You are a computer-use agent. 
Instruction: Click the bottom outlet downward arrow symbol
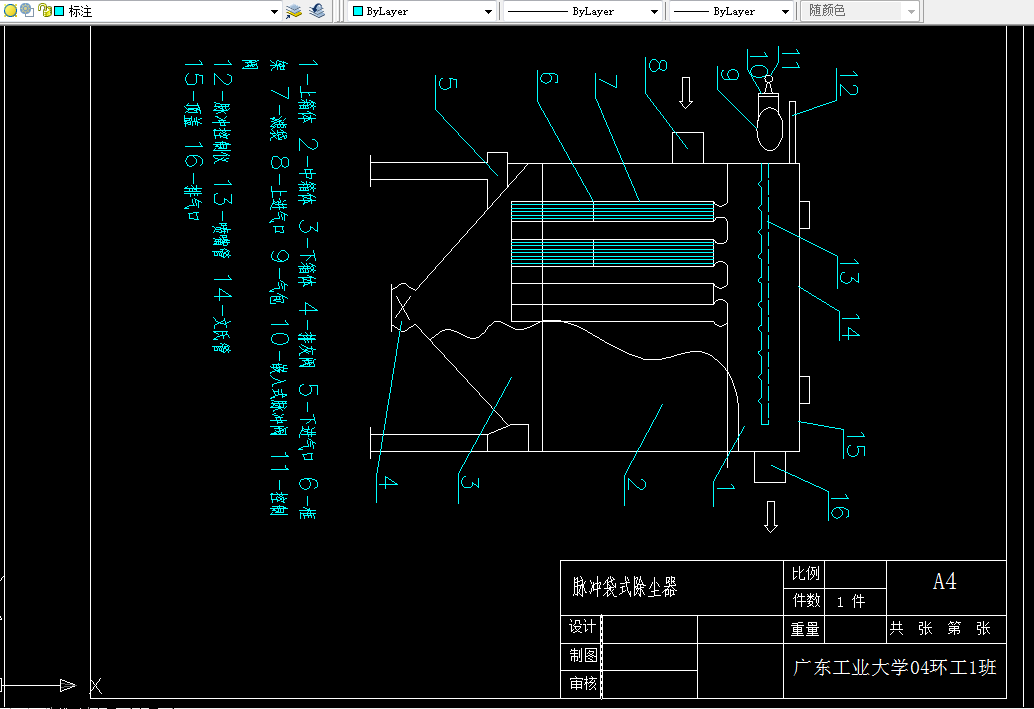(x=770, y=516)
